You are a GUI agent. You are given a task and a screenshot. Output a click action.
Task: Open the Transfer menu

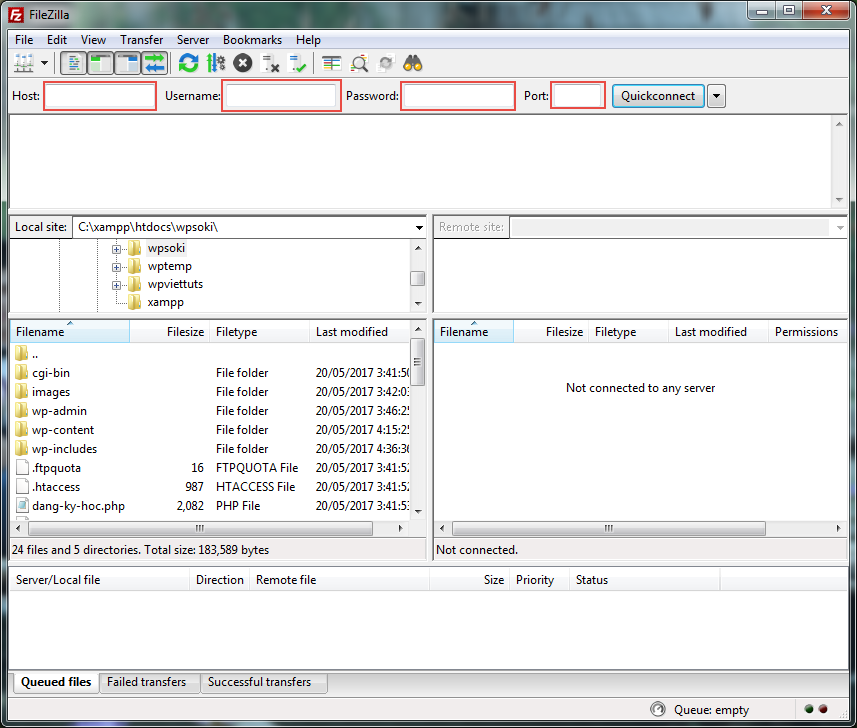[x=142, y=40]
